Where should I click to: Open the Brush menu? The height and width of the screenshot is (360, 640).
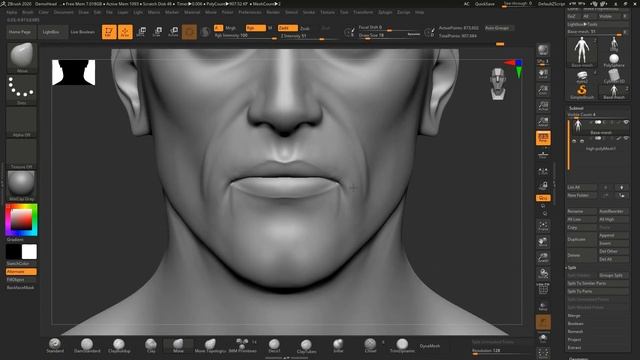pyautogui.click(x=28, y=12)
